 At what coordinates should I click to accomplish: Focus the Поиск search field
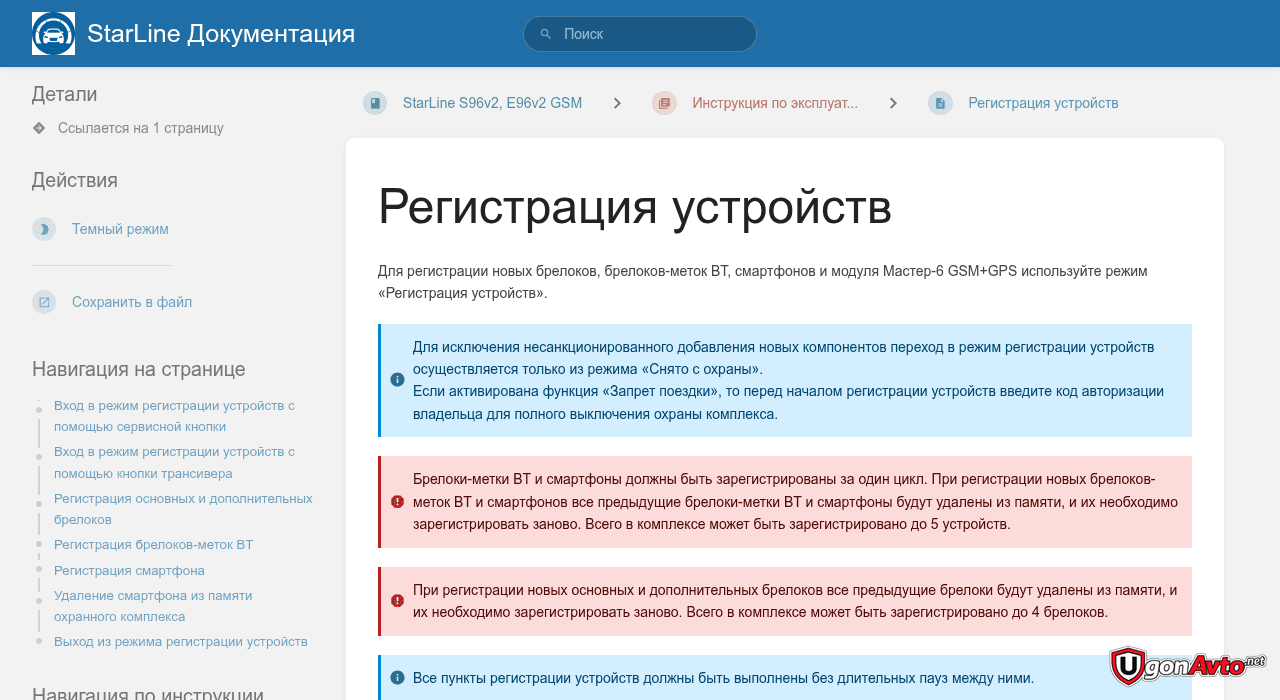point(640,34)
